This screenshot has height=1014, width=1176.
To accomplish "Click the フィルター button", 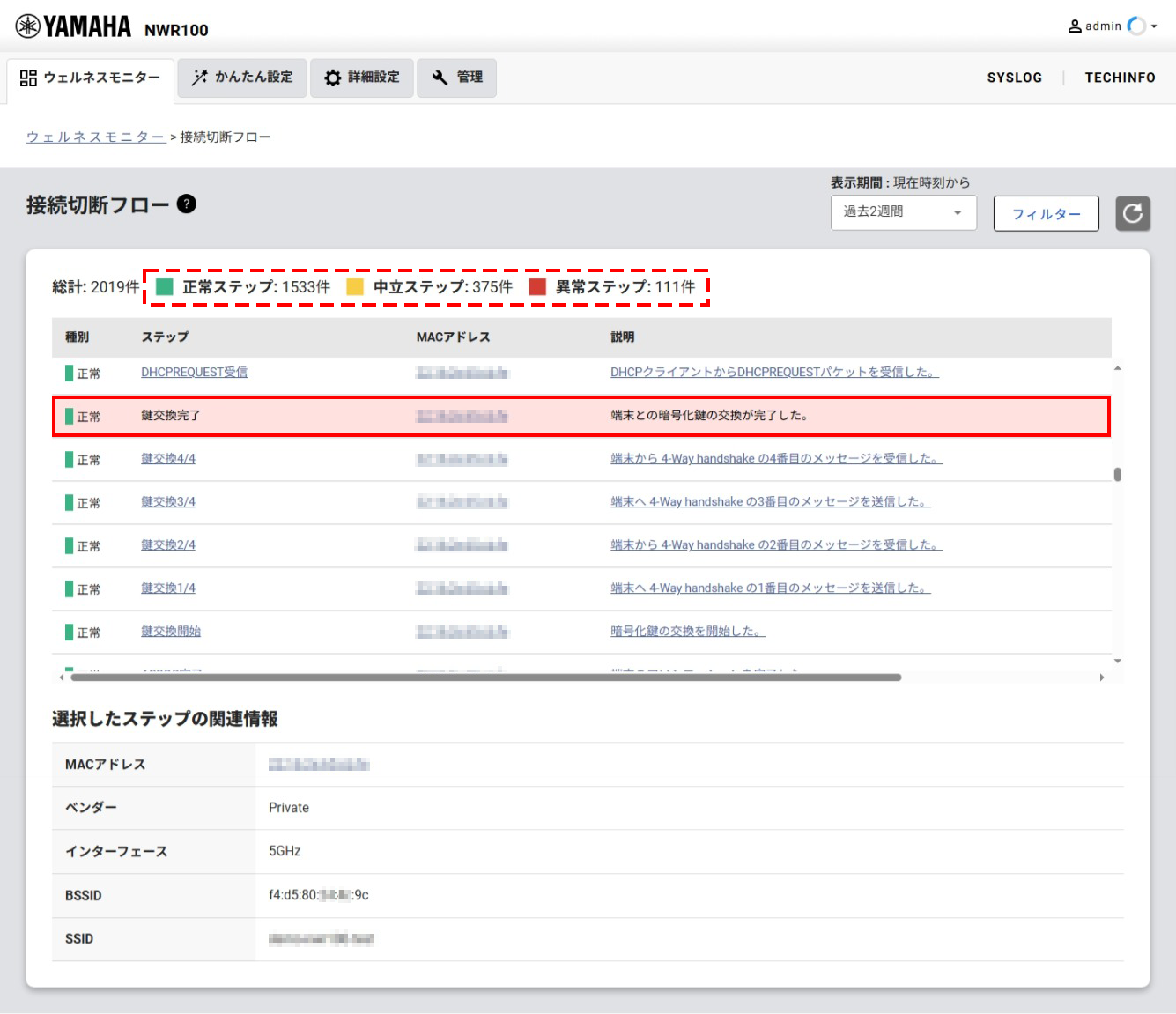I will tap(1046, 214).
